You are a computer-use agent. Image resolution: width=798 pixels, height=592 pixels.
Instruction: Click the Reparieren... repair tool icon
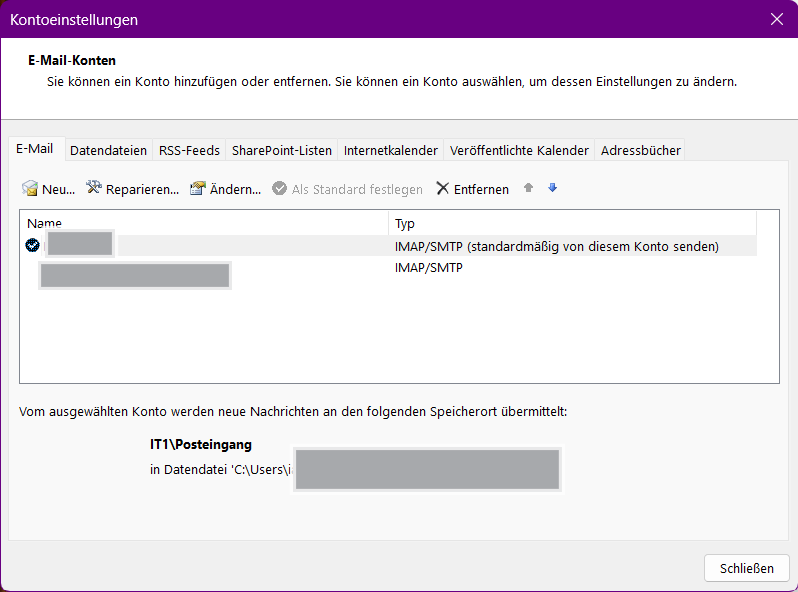pos(94,189)
